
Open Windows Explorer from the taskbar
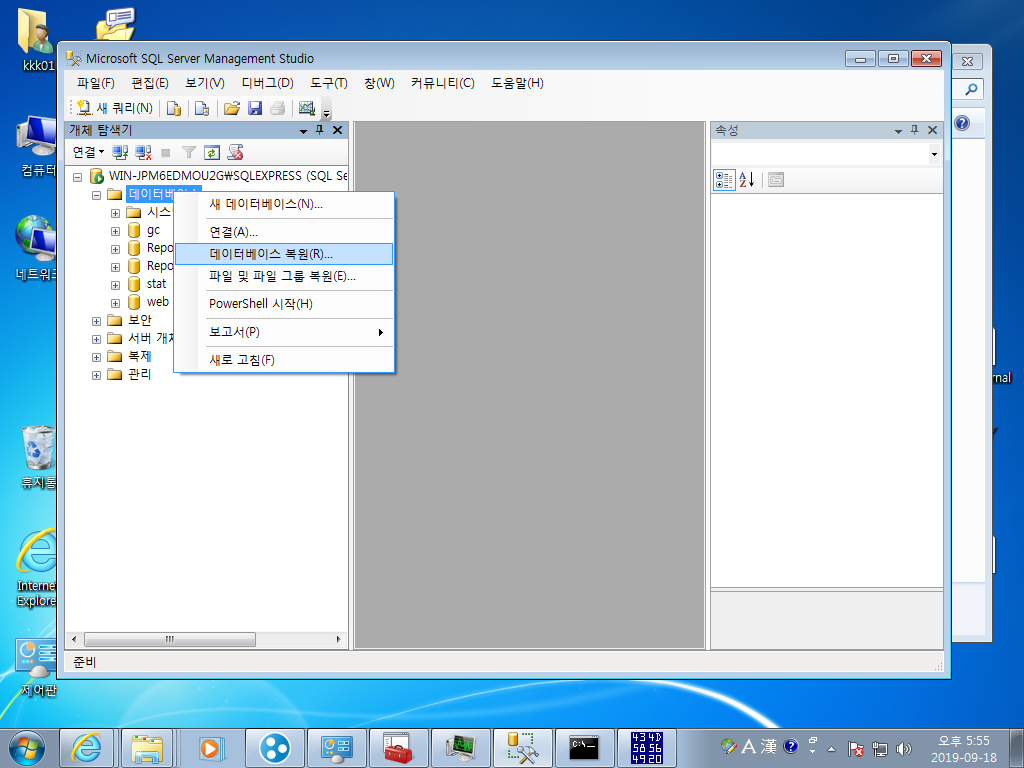coord(147,748)
